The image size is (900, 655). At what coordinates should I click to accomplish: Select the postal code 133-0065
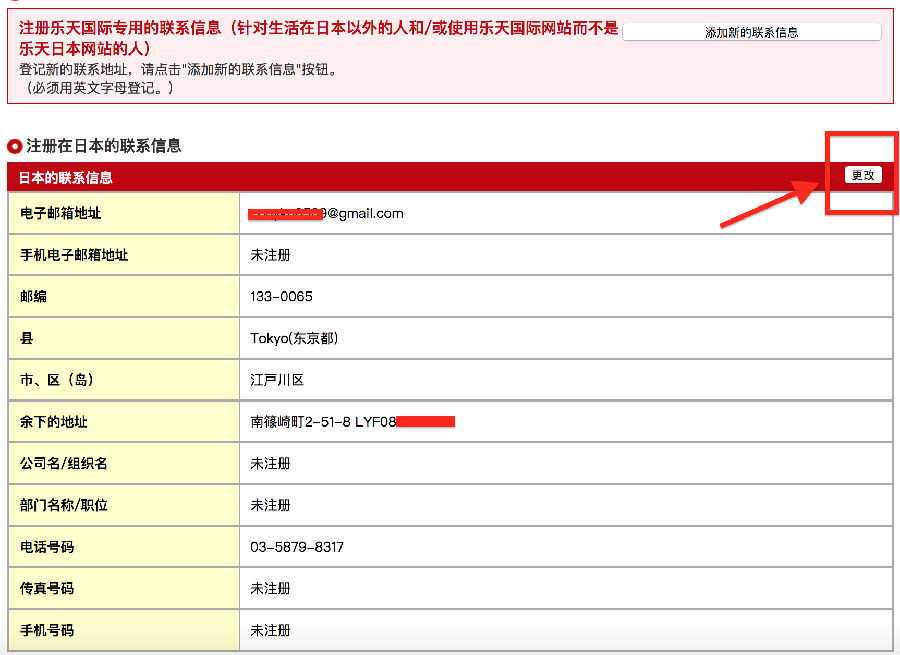(281, 296)
